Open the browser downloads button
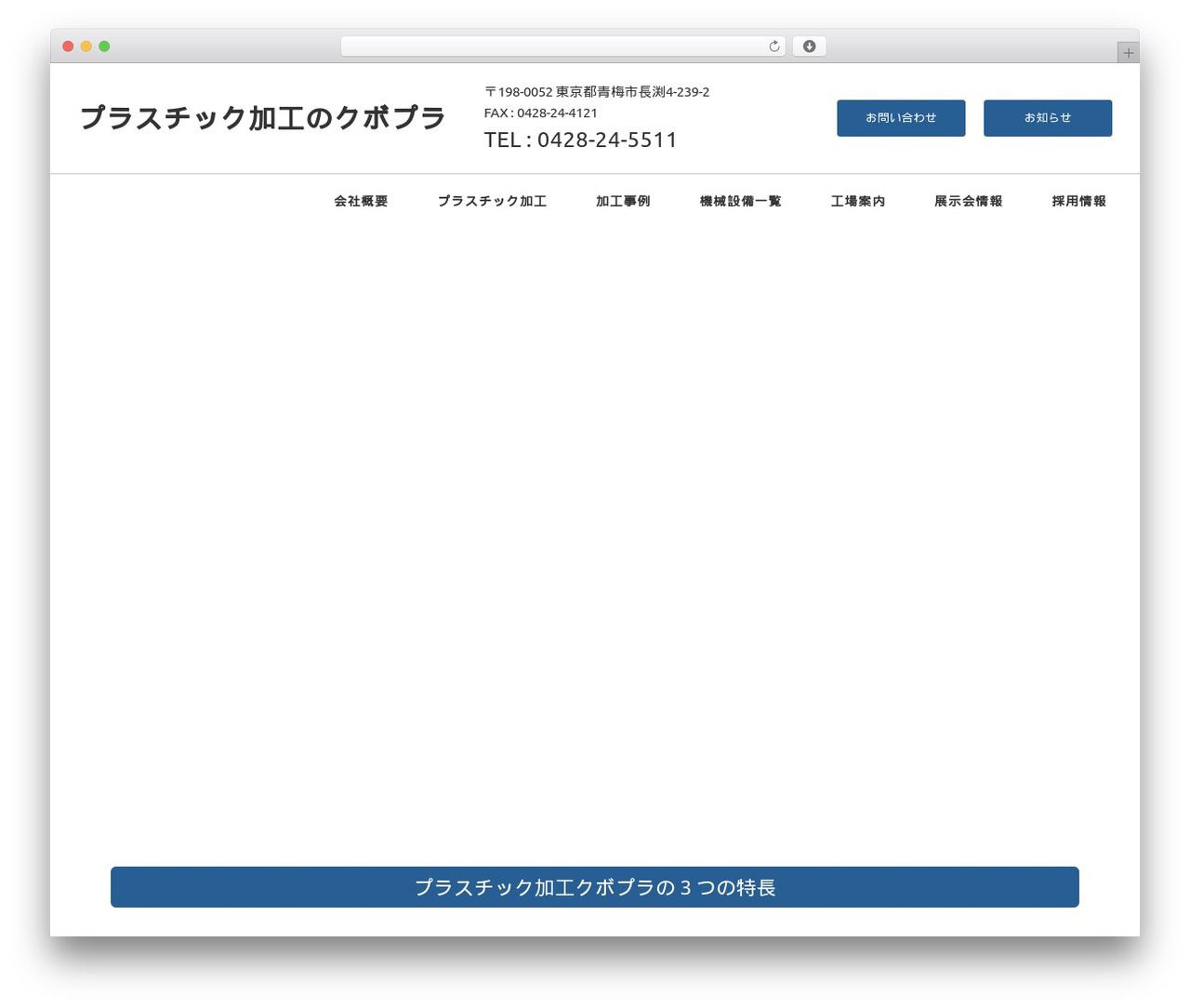 (x=809, y=46)
